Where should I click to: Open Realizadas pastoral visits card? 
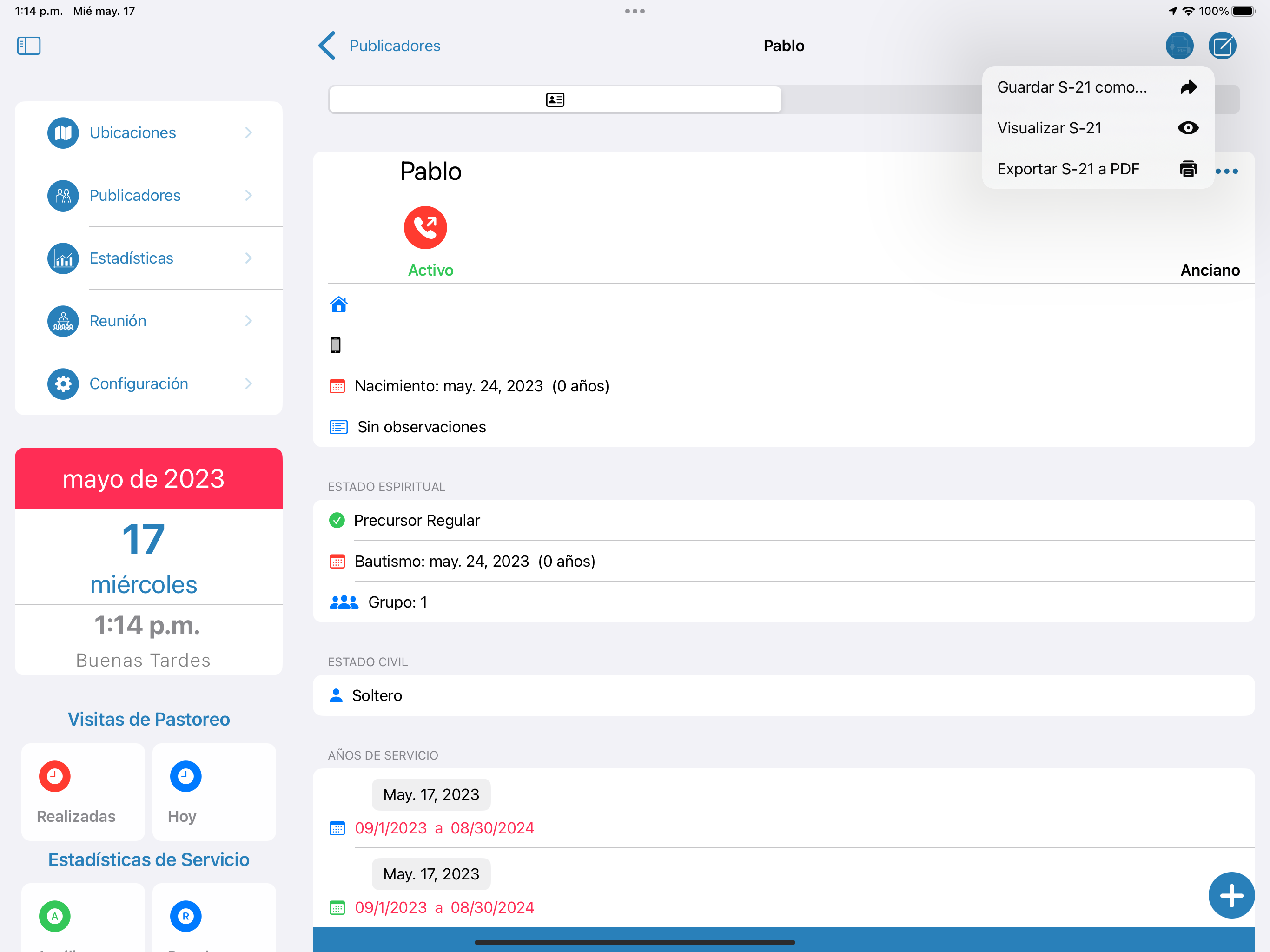[83, 792]
